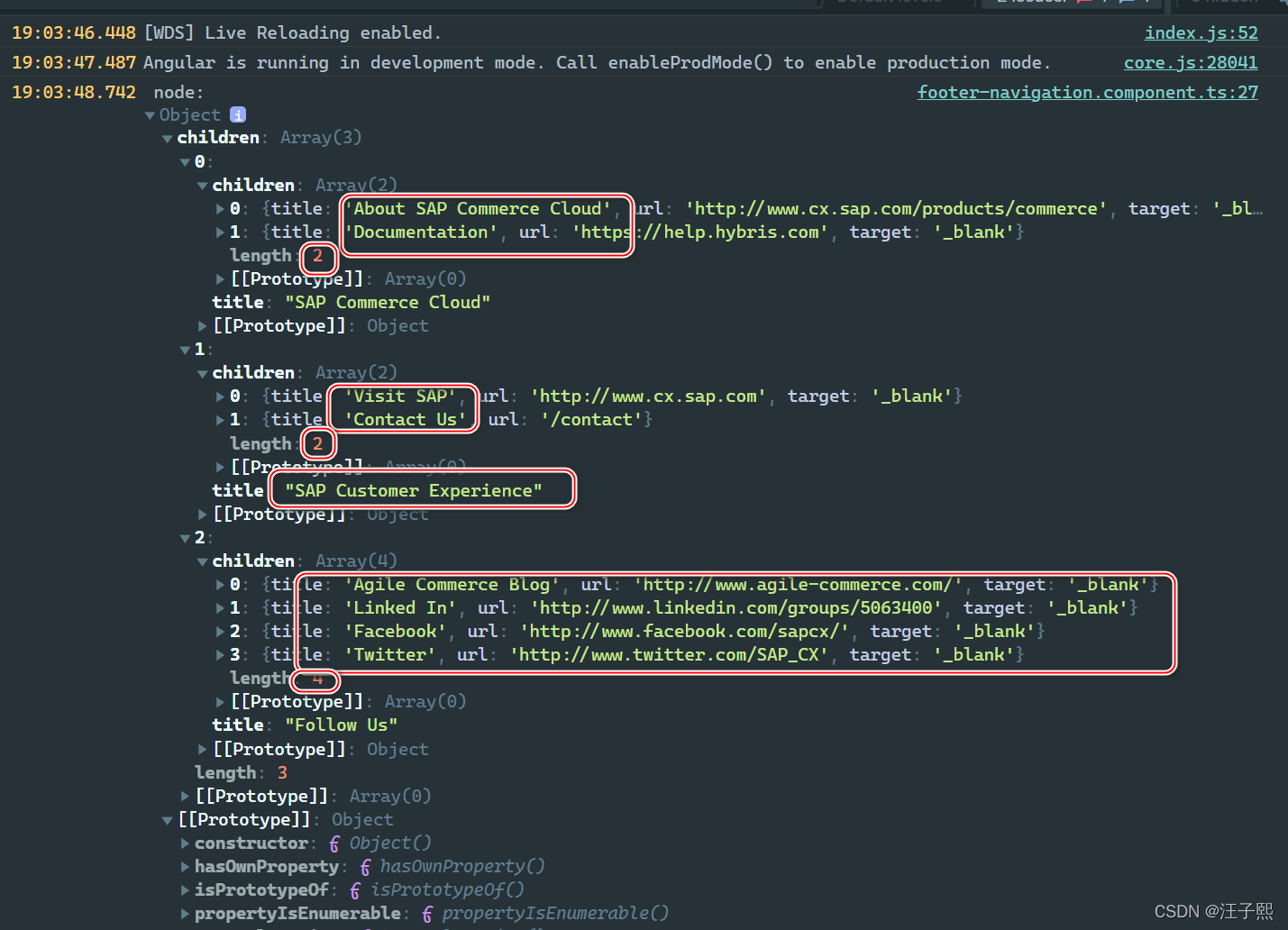This screenshot has width=1288, height=930.
Task: Collapse children Array(2) under SAP Commerce Cloud
Action: click(x=203, y=186)
